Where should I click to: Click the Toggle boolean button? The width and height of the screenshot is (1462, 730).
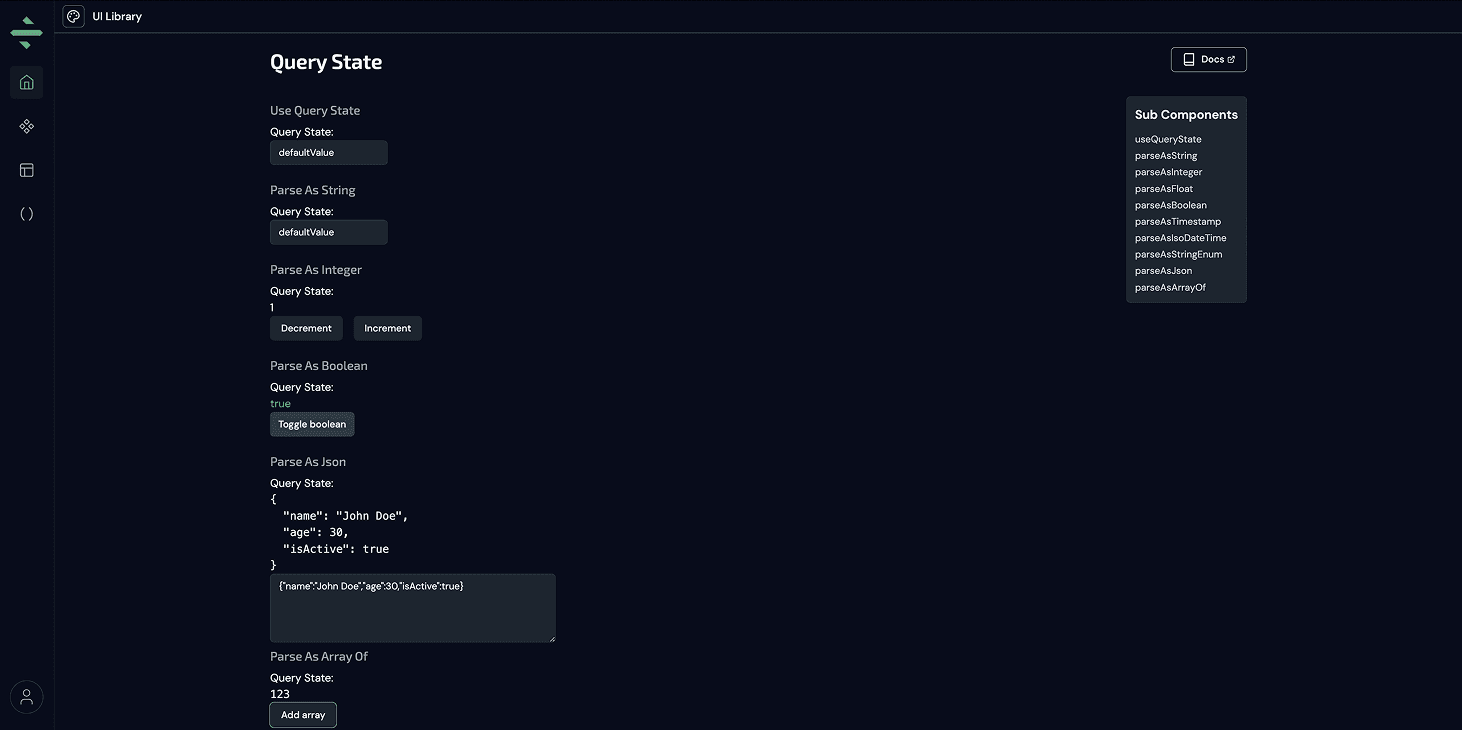tap(312, 424)
